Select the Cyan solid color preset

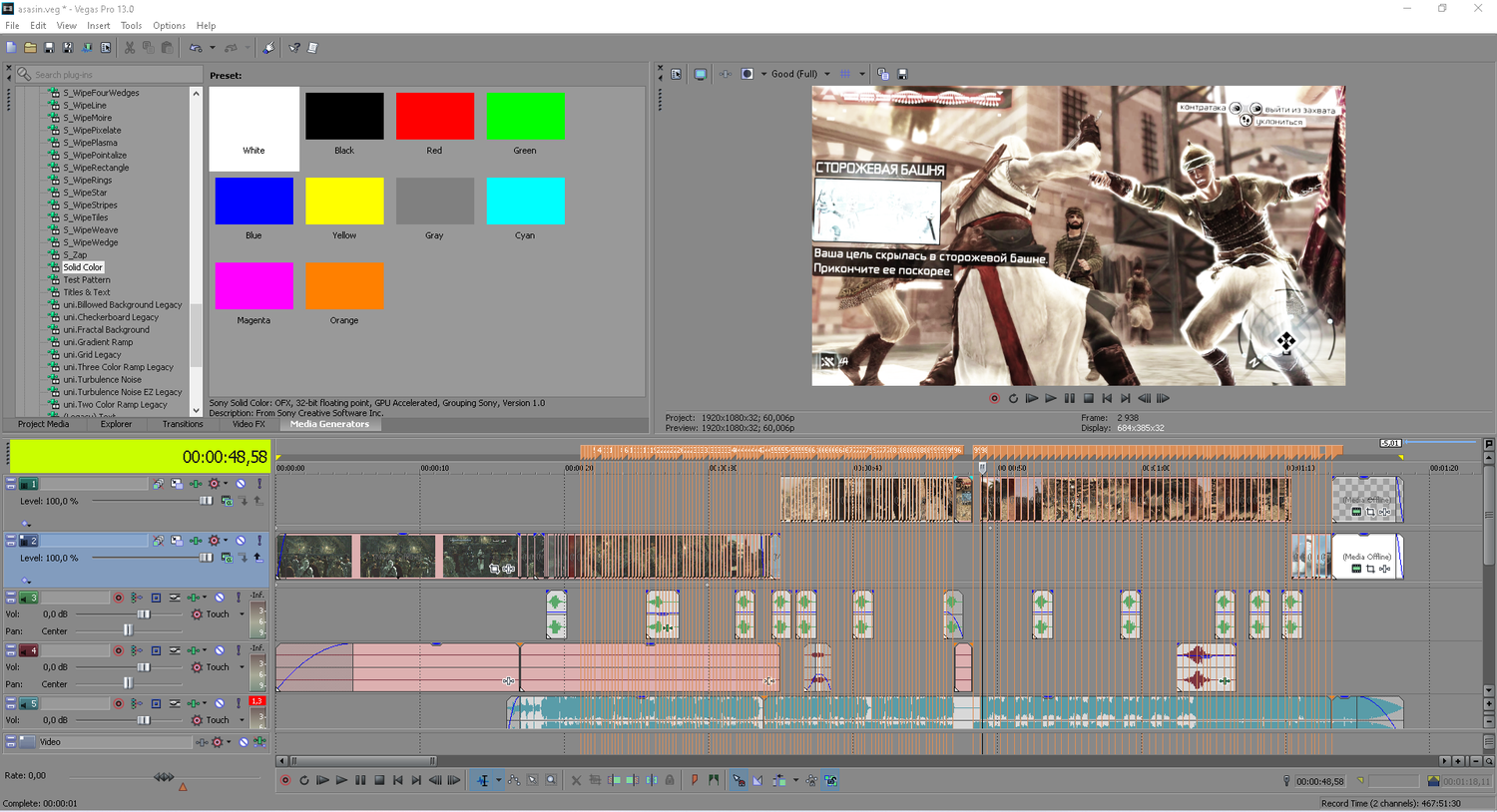525,209
